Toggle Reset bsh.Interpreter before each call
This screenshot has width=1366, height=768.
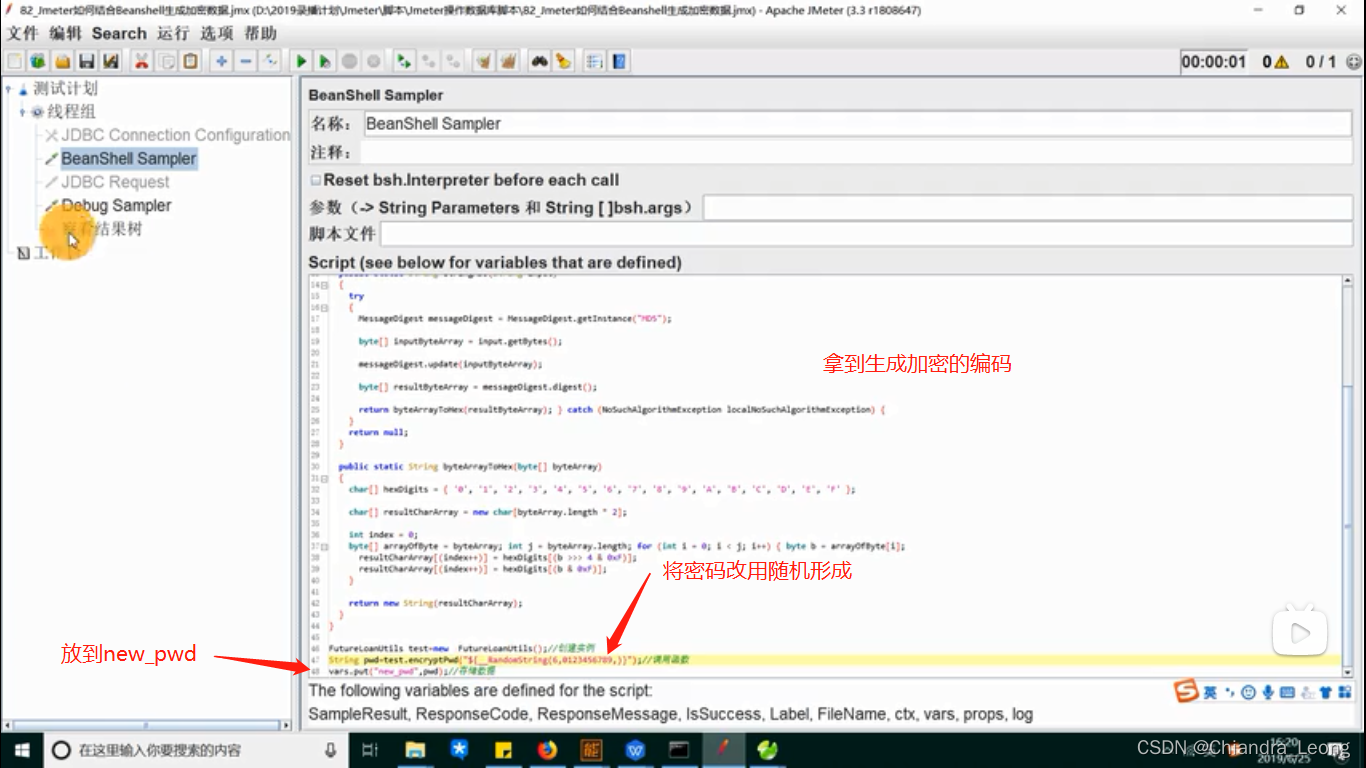pyautogui.click(x=315, y=181)
